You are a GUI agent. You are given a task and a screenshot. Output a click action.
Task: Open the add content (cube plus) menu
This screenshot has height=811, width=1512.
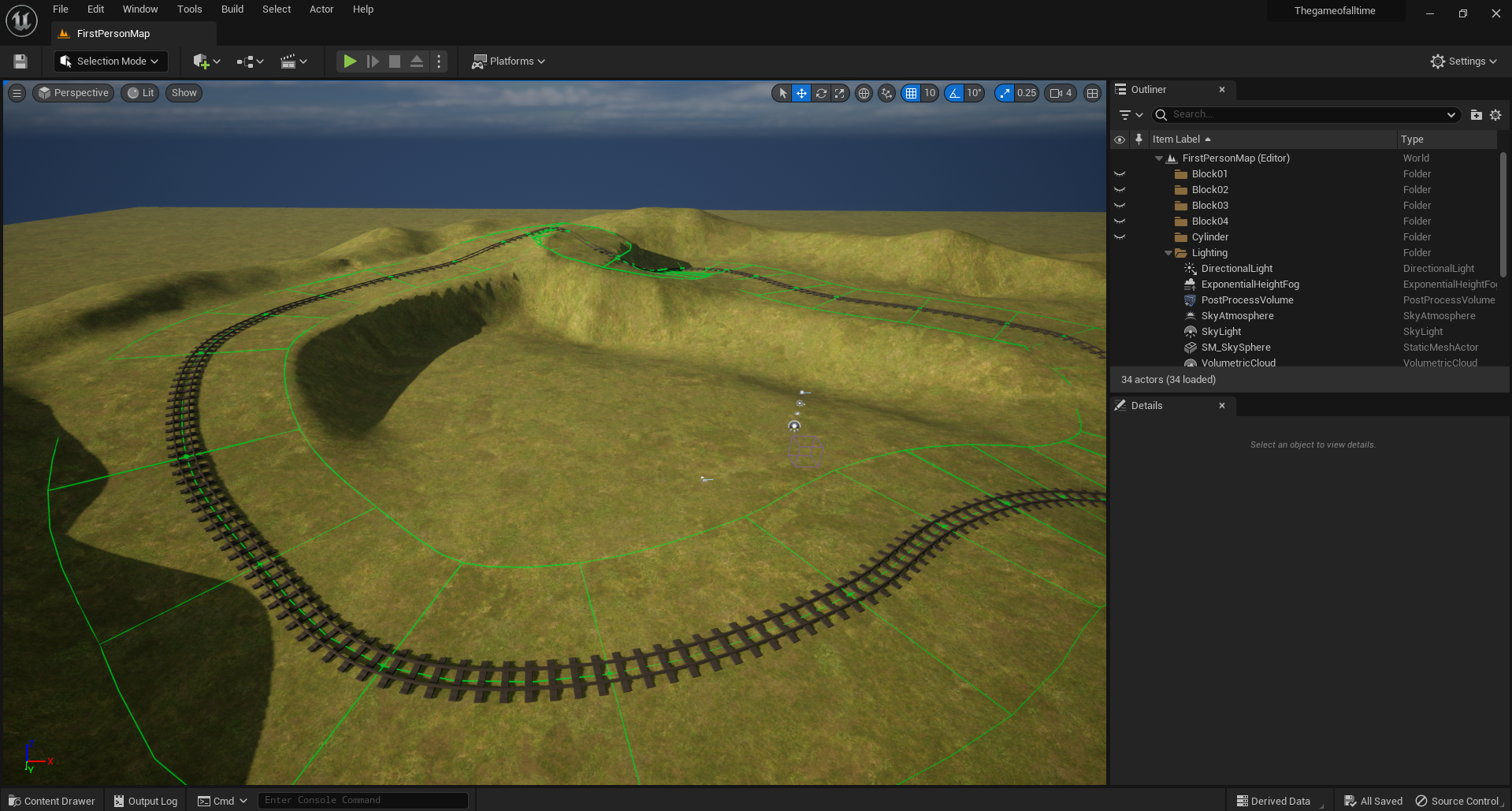coord(206,61)
